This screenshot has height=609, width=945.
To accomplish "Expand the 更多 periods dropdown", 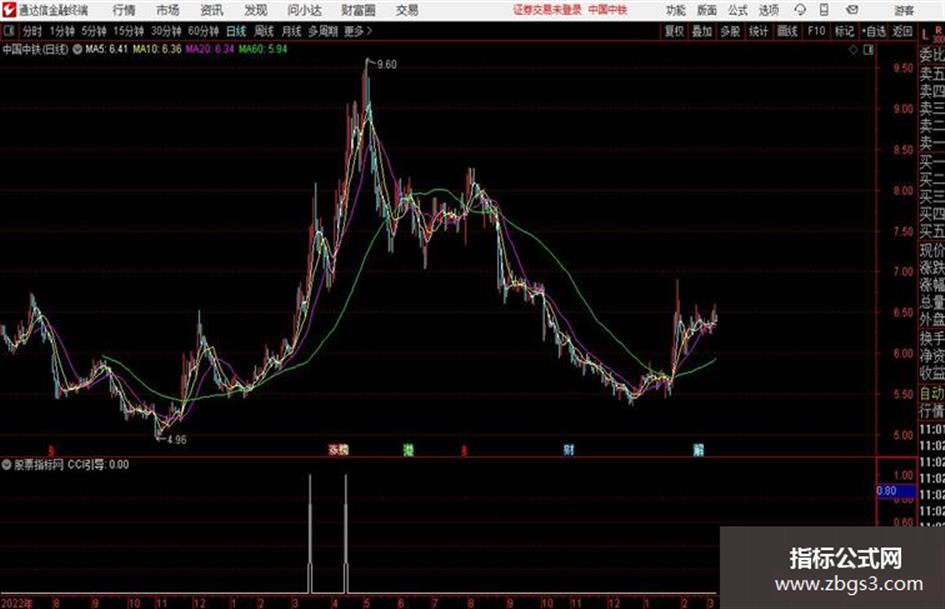I will point(358,31).
